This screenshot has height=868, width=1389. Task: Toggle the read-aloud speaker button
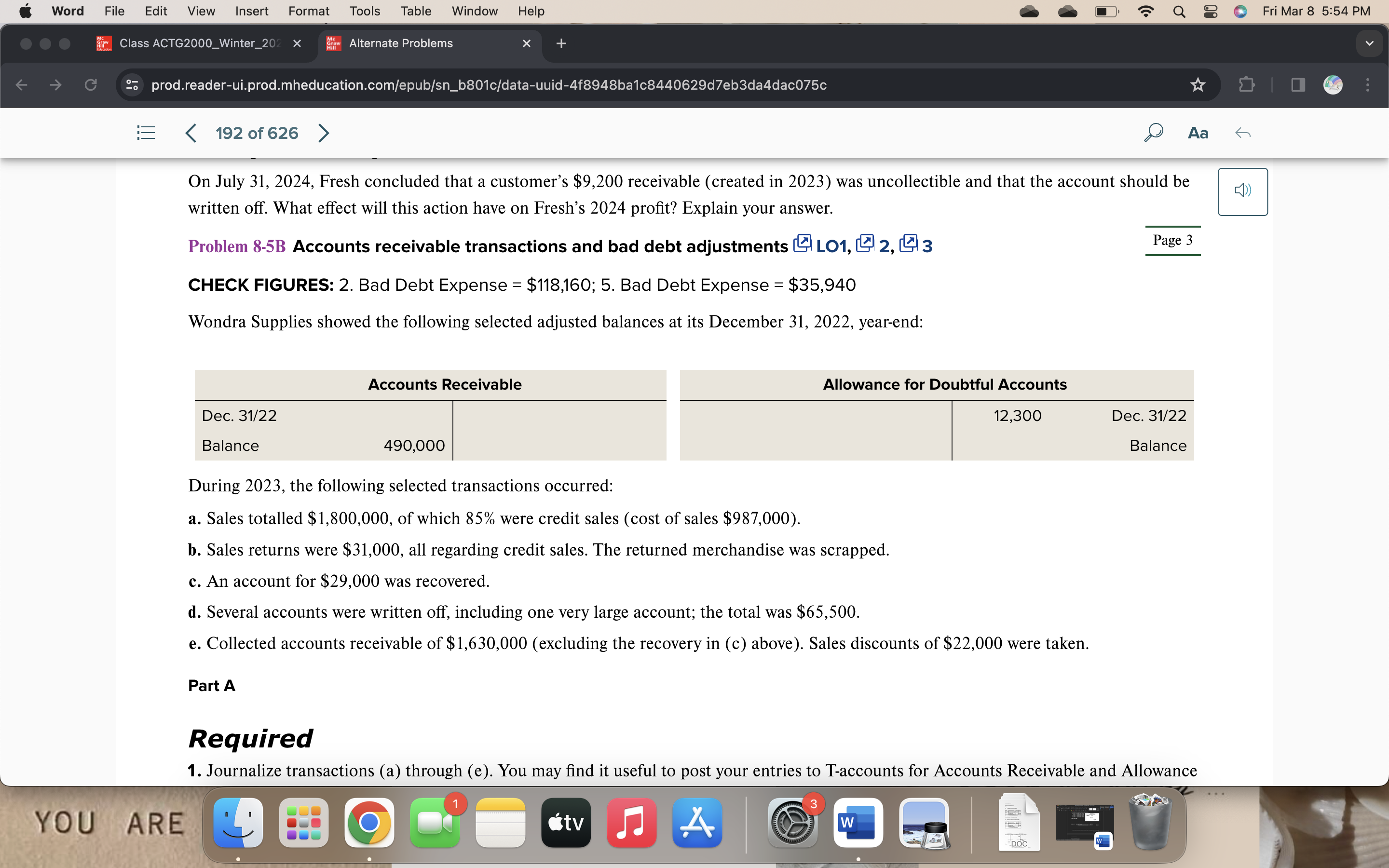point(1243,191)
